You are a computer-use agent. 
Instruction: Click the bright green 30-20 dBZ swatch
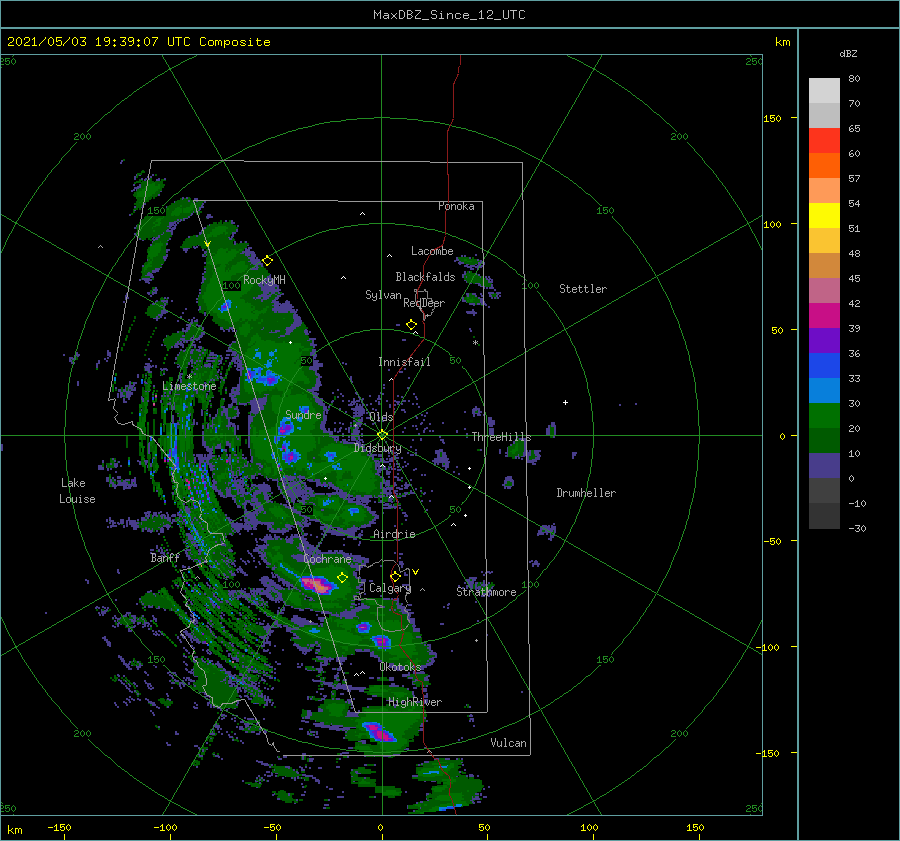[x=824, y=416]
